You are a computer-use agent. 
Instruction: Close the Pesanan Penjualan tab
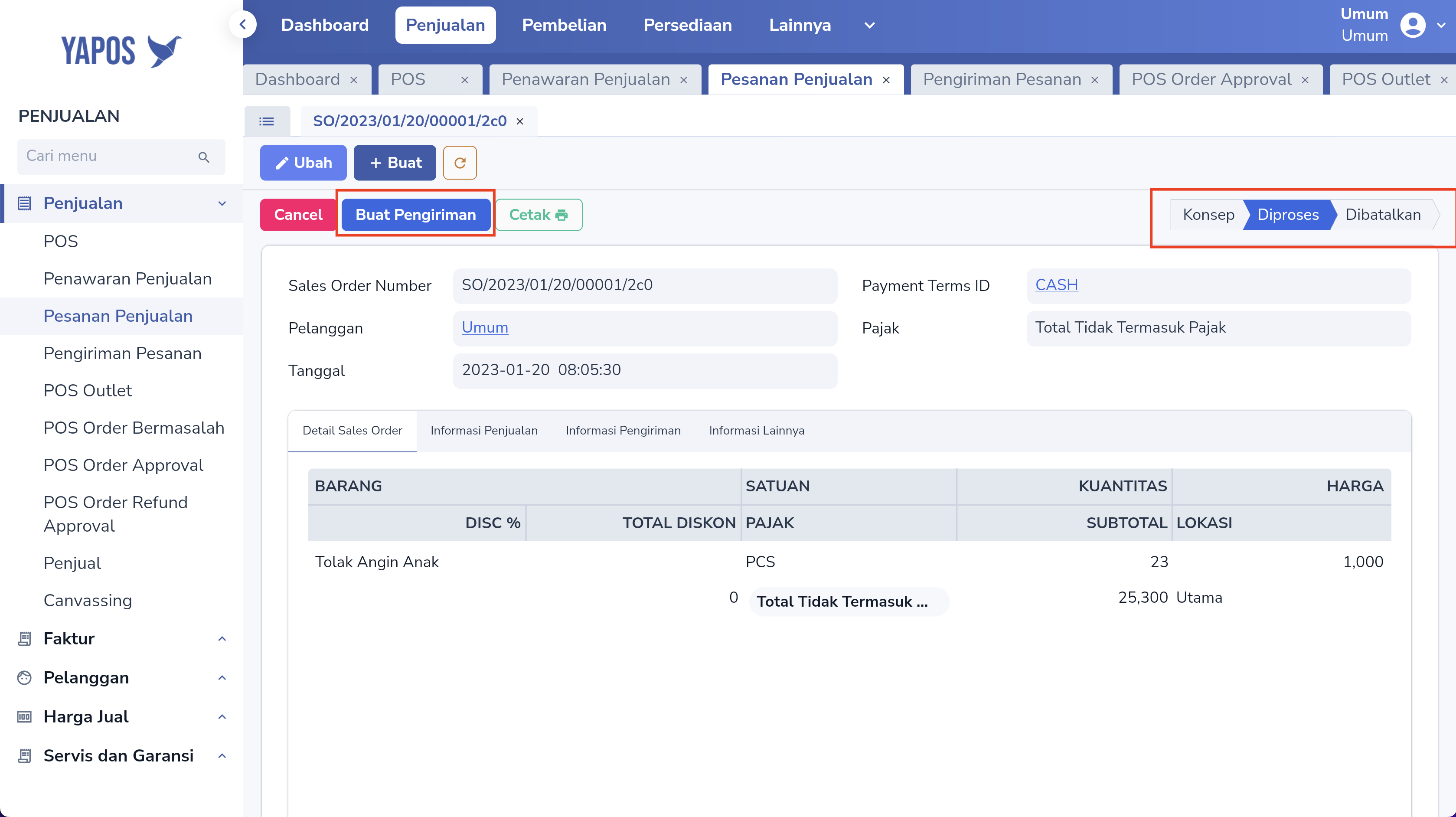pyautogui.click(x=886, y=80)
